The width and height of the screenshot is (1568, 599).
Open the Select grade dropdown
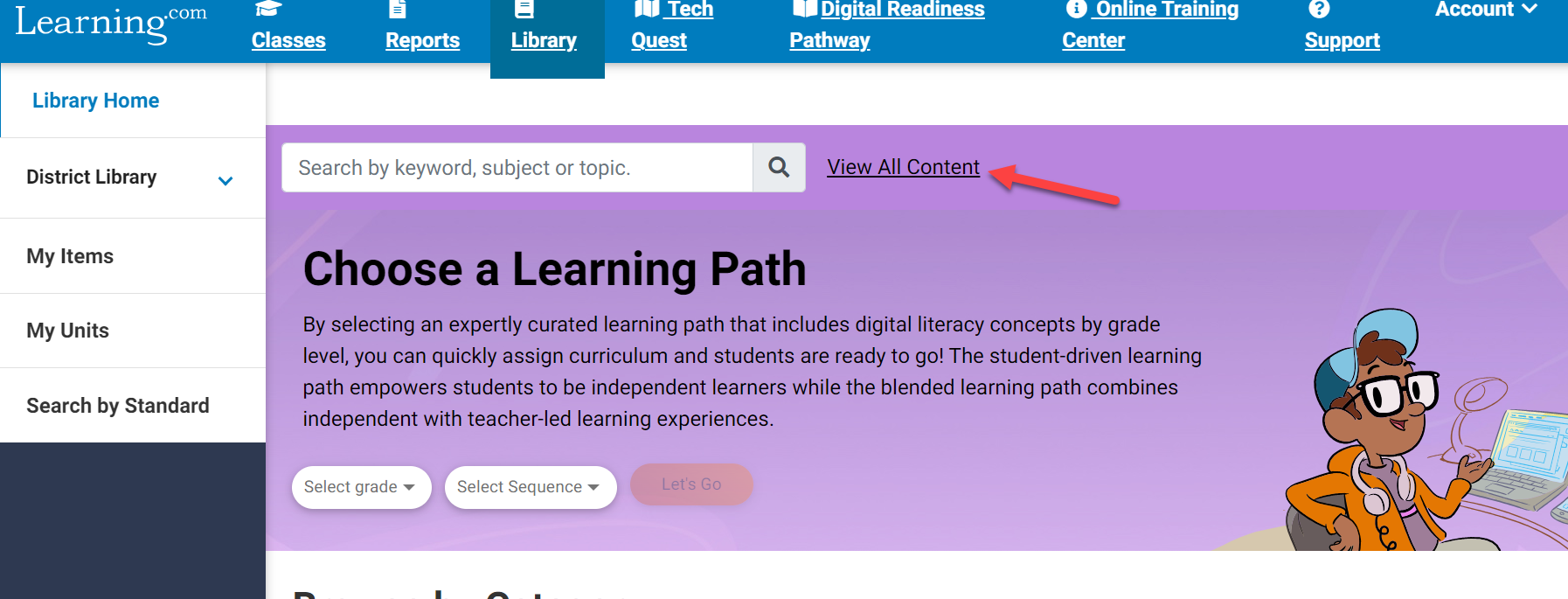[360, 487]
